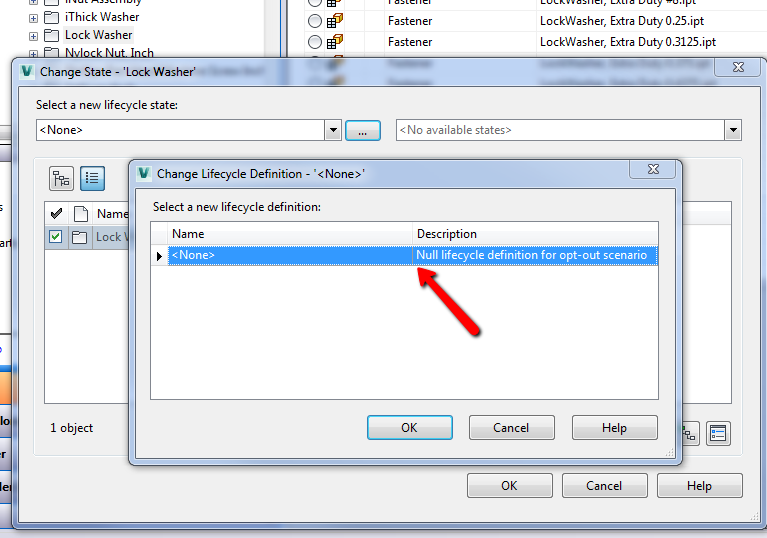
Task: Open the ellipsis browse lifecycle definition button
Action: click(x=362, y=131)
